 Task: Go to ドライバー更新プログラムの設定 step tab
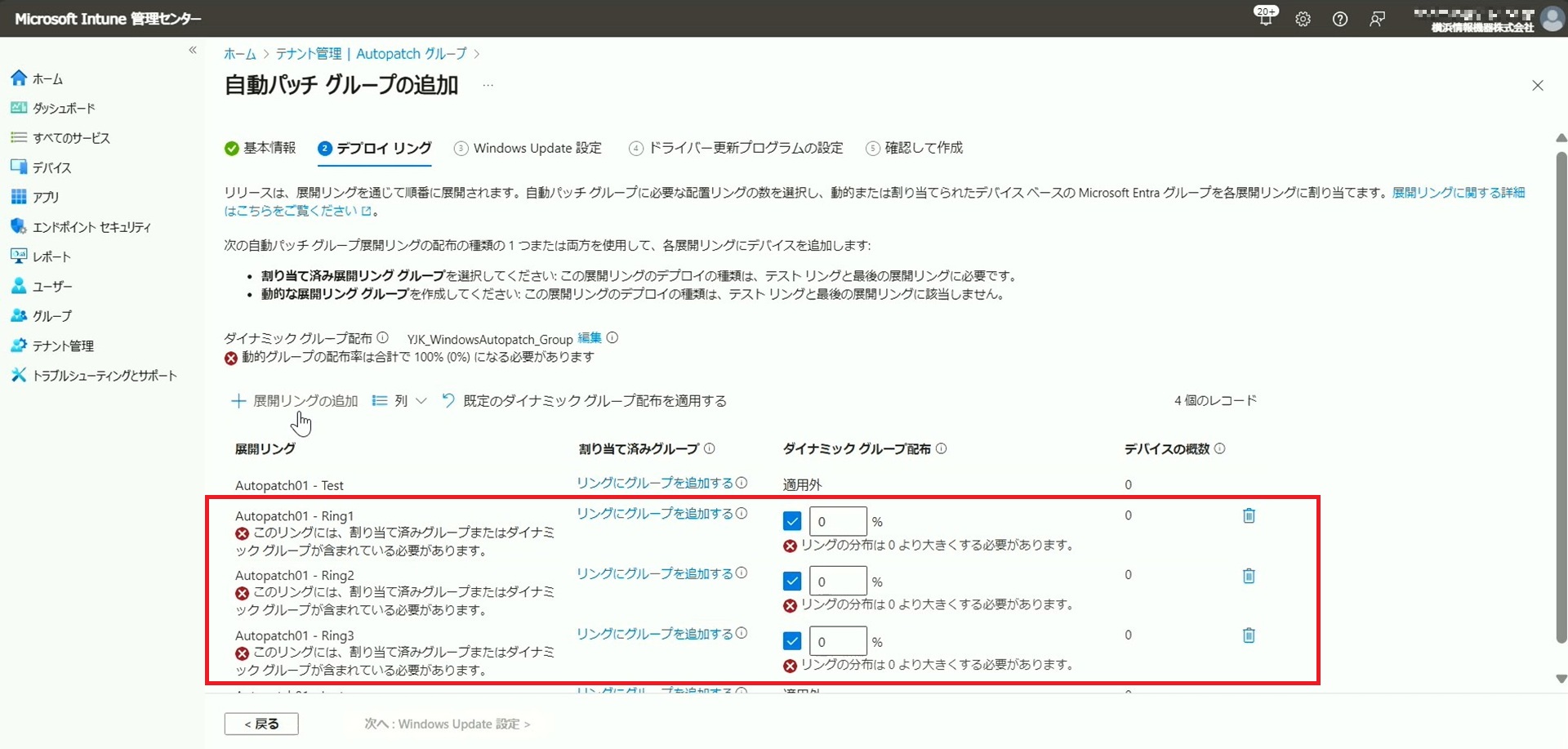[x=736, y=148]
